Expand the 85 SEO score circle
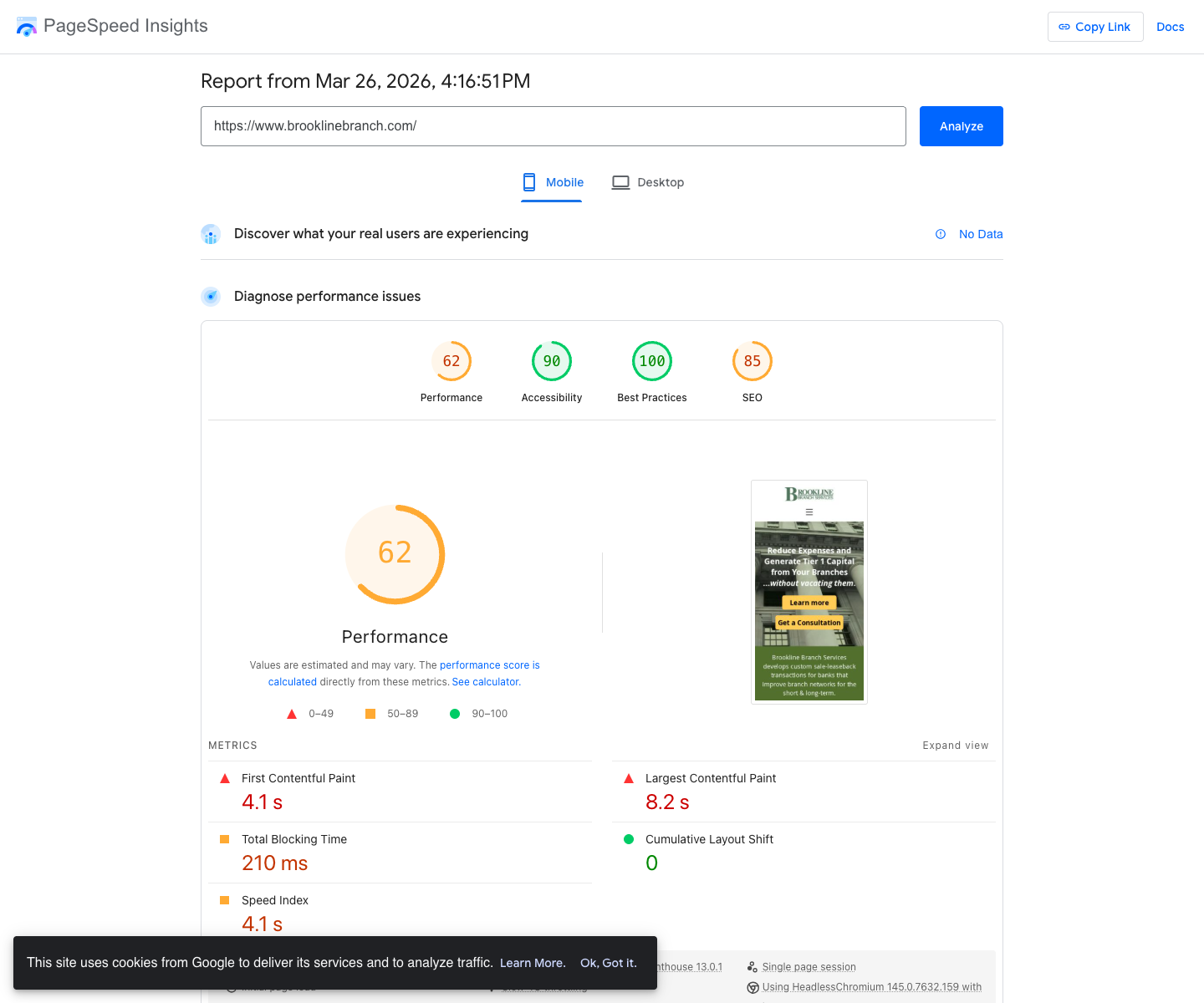 (x=752, y=361)
